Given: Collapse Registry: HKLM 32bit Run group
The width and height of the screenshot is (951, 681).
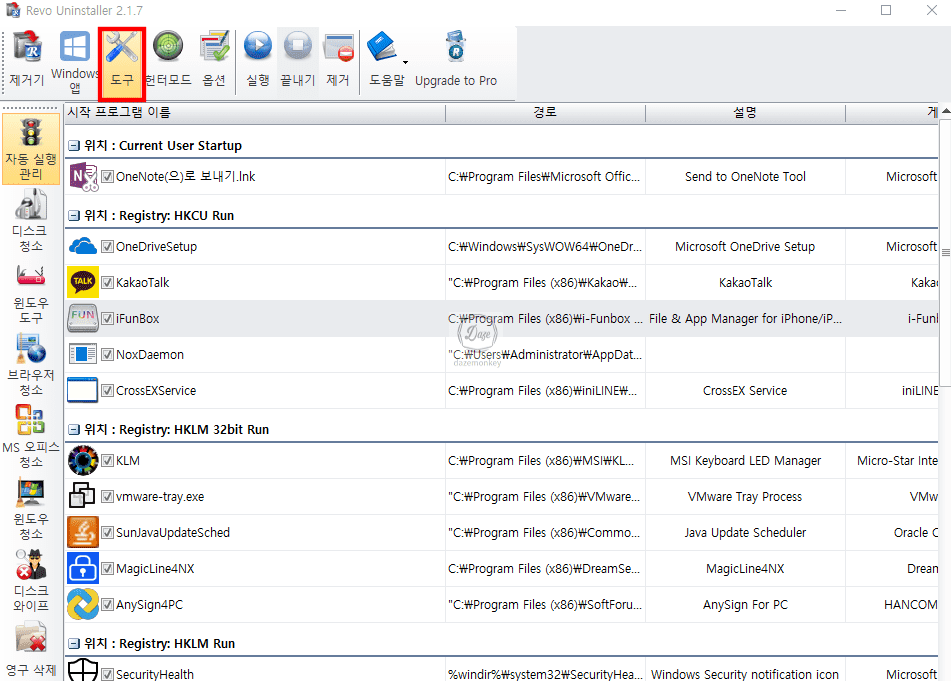Looking at the screenshot, I should (x=73, y=429).
